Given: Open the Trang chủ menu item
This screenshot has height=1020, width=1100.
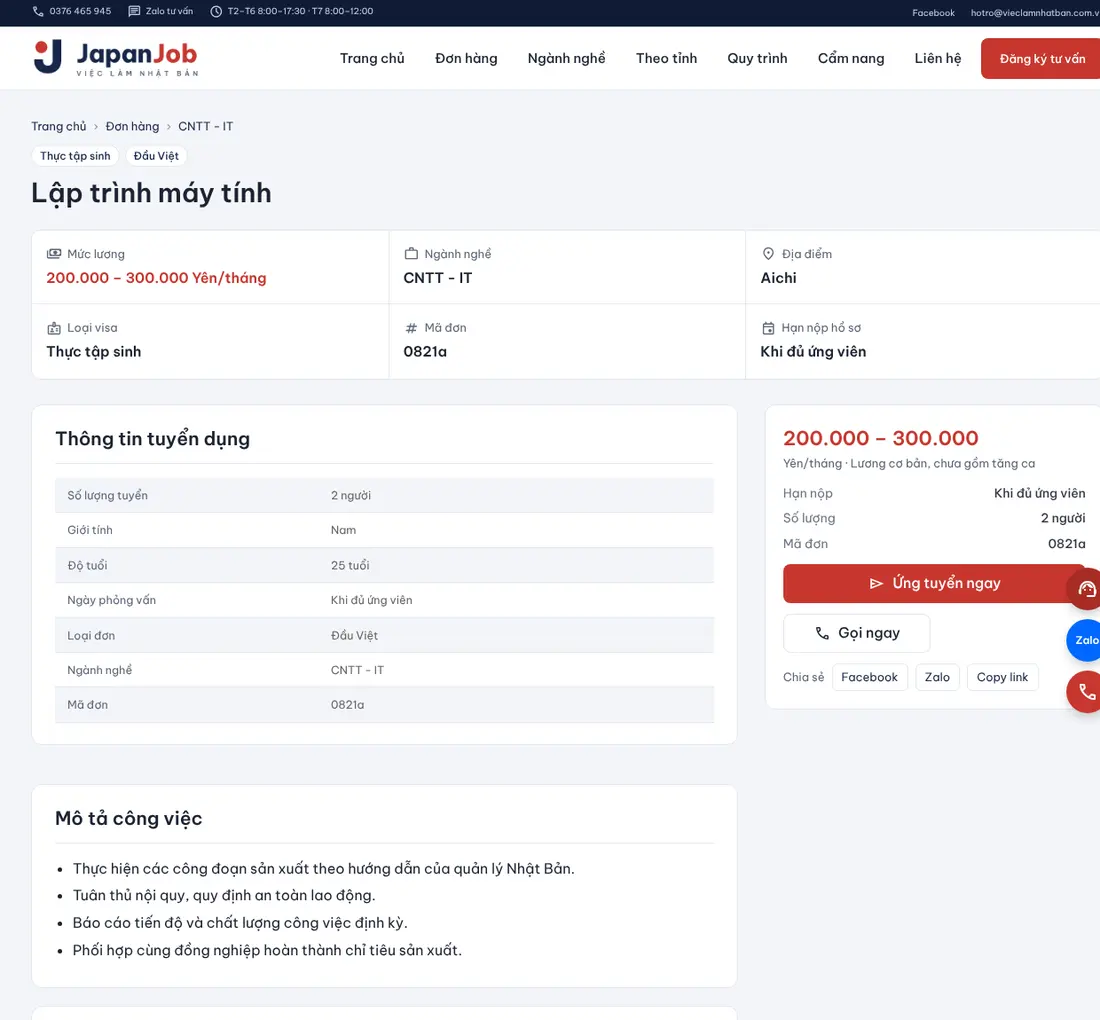Looking at the screenshot, I should pos(372,58).
